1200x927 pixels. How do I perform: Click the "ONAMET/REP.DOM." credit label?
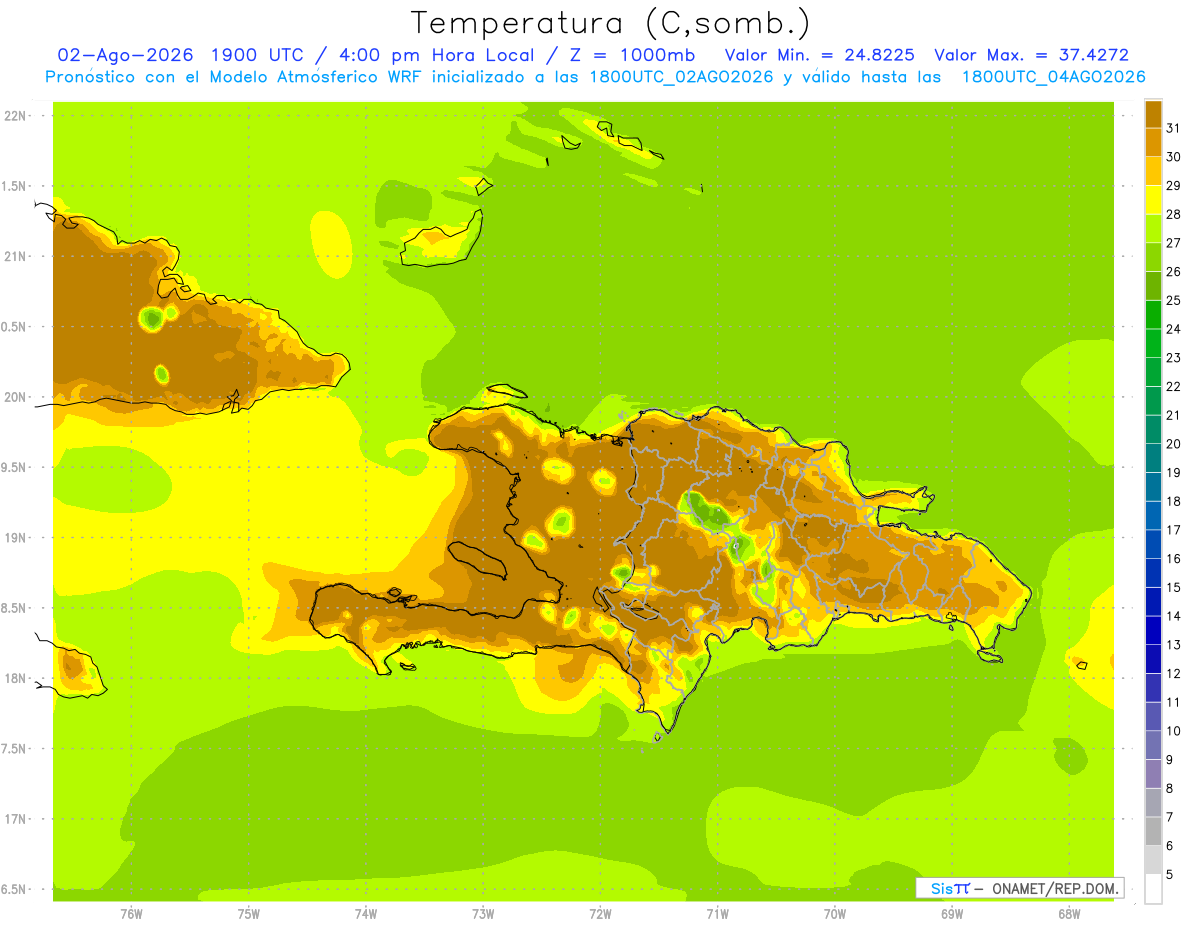point(1055,888)
